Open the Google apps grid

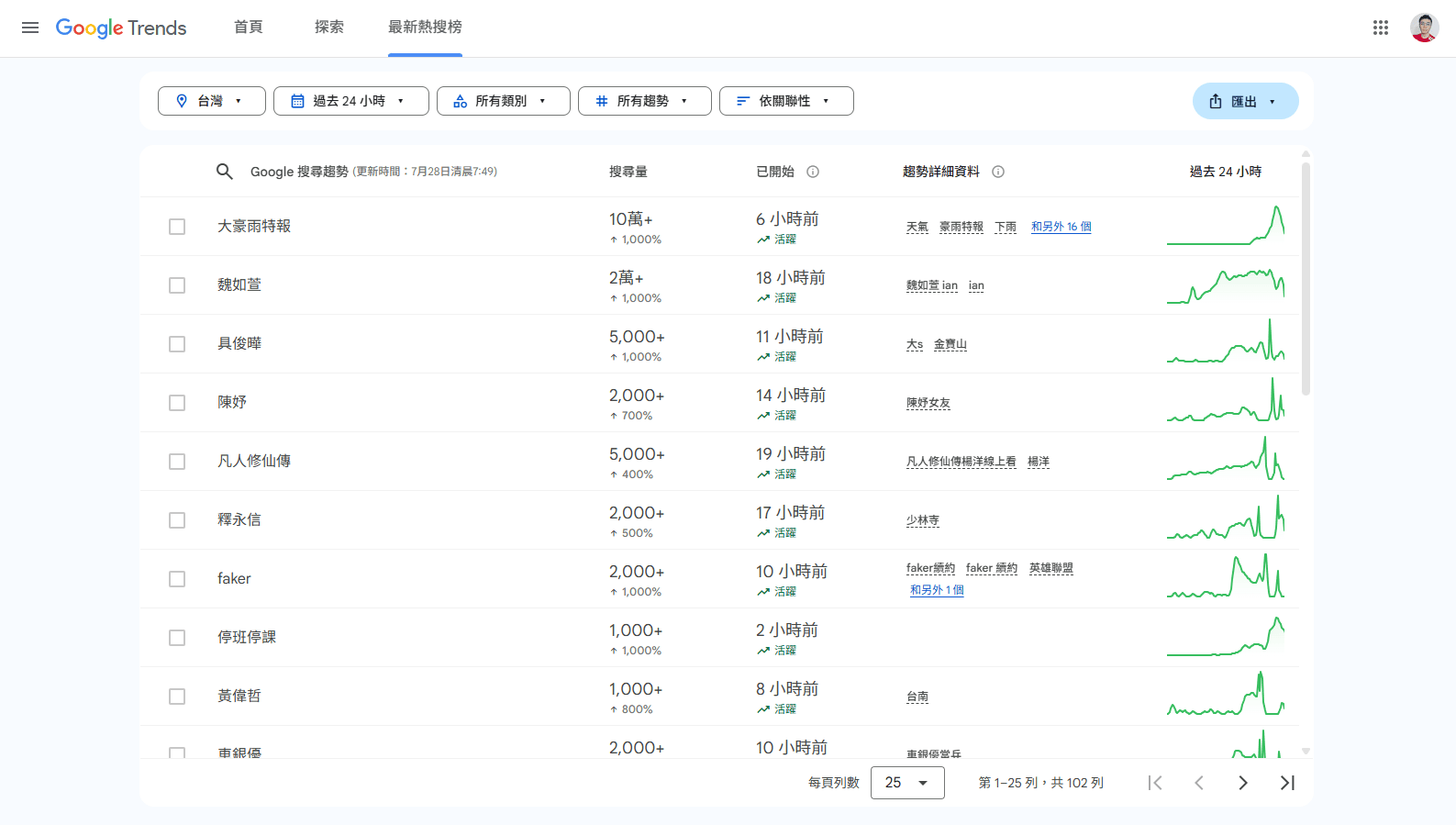1381,28
